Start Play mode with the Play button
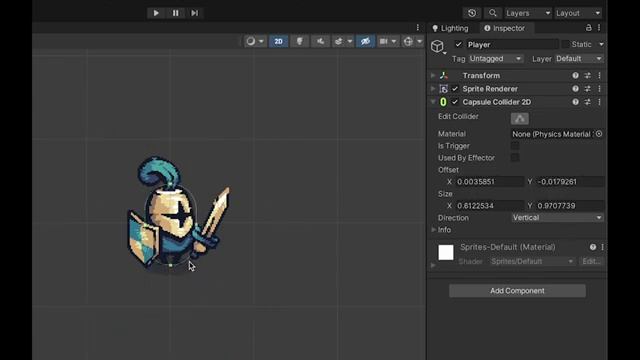Image resolution: width=640 pixels, height=360 pixels. [x=156, y=13]
